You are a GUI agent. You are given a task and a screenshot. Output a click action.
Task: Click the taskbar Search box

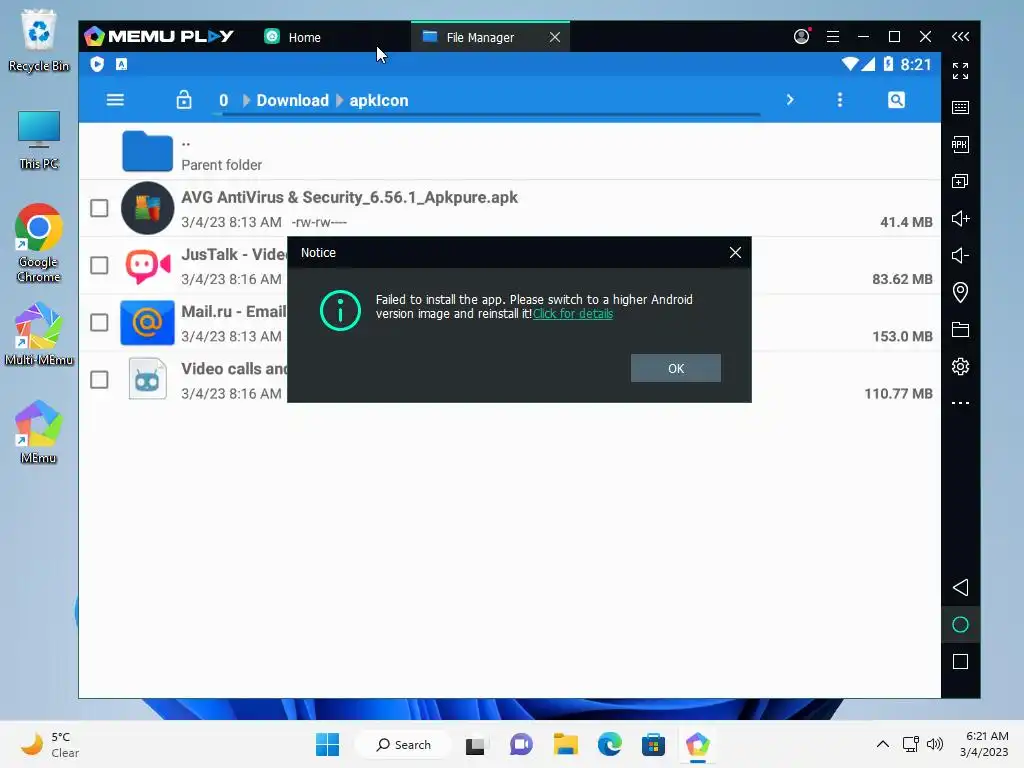click(x=404, y=744)
